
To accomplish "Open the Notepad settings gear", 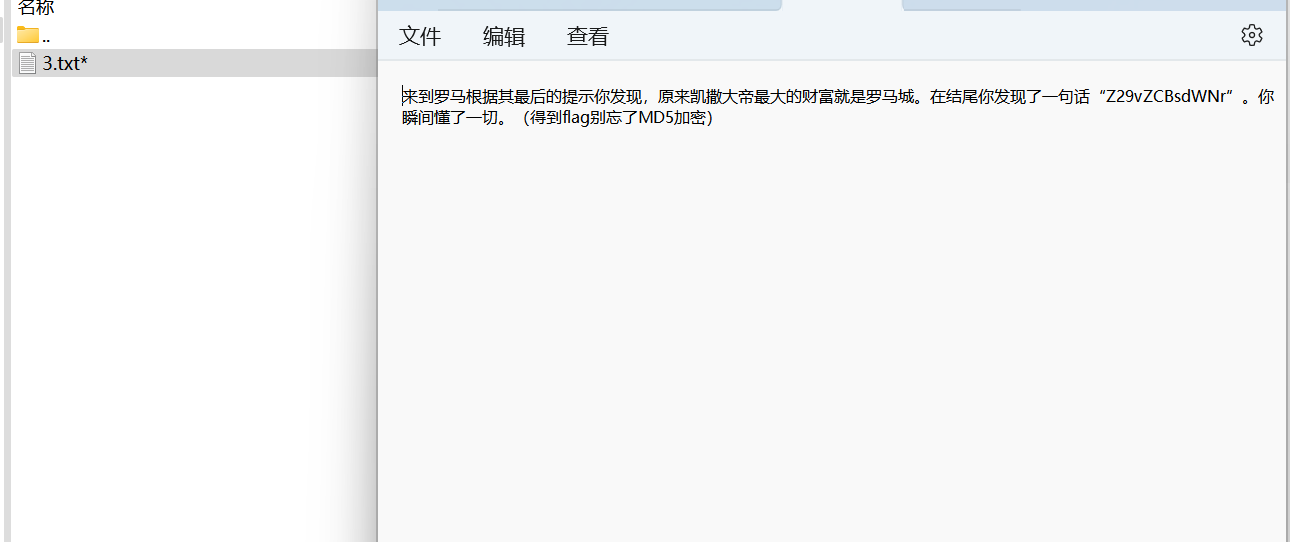I will pos(1251,36).
